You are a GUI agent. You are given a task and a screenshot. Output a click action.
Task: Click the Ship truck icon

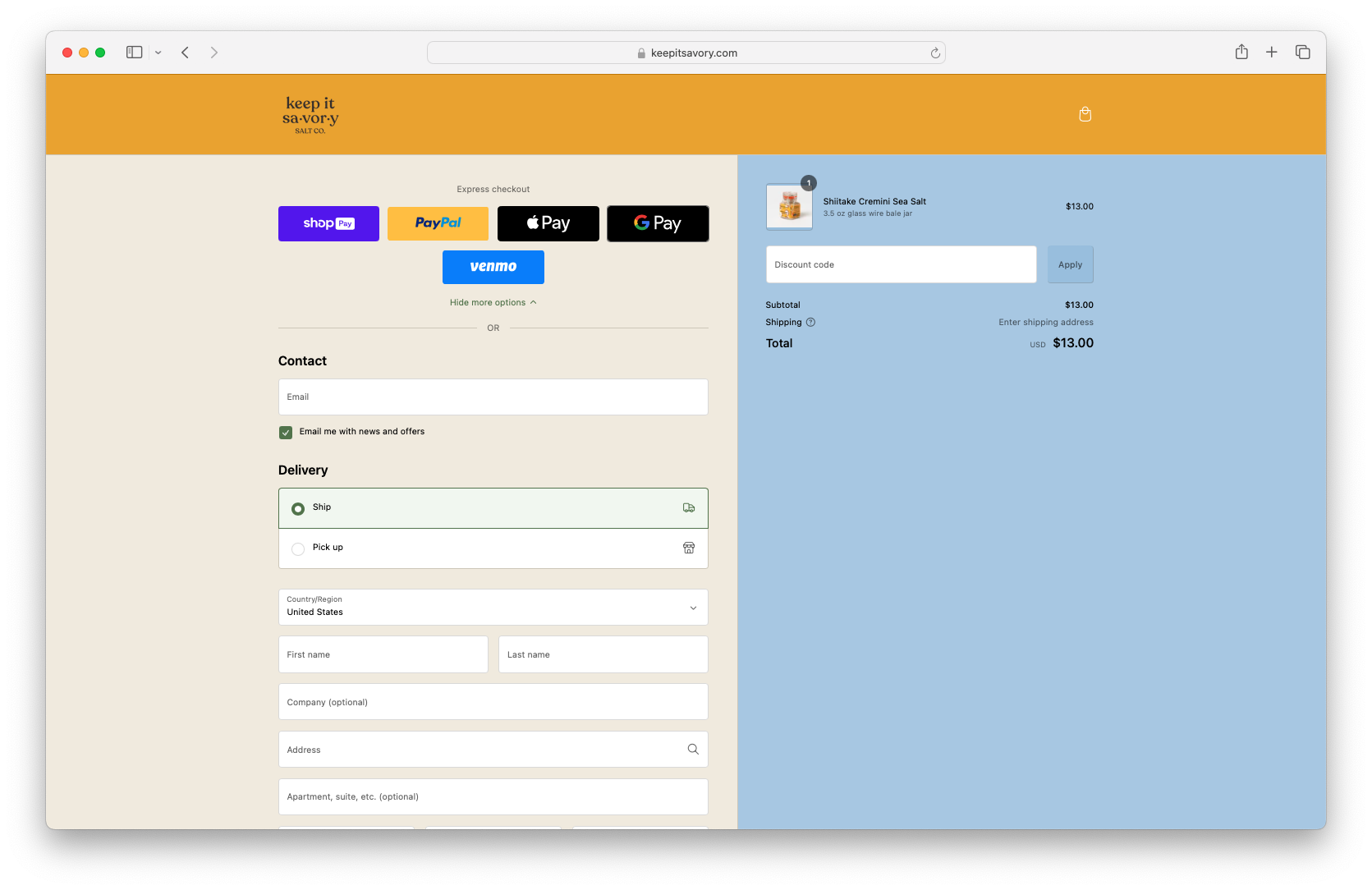(x=689, y=508)
